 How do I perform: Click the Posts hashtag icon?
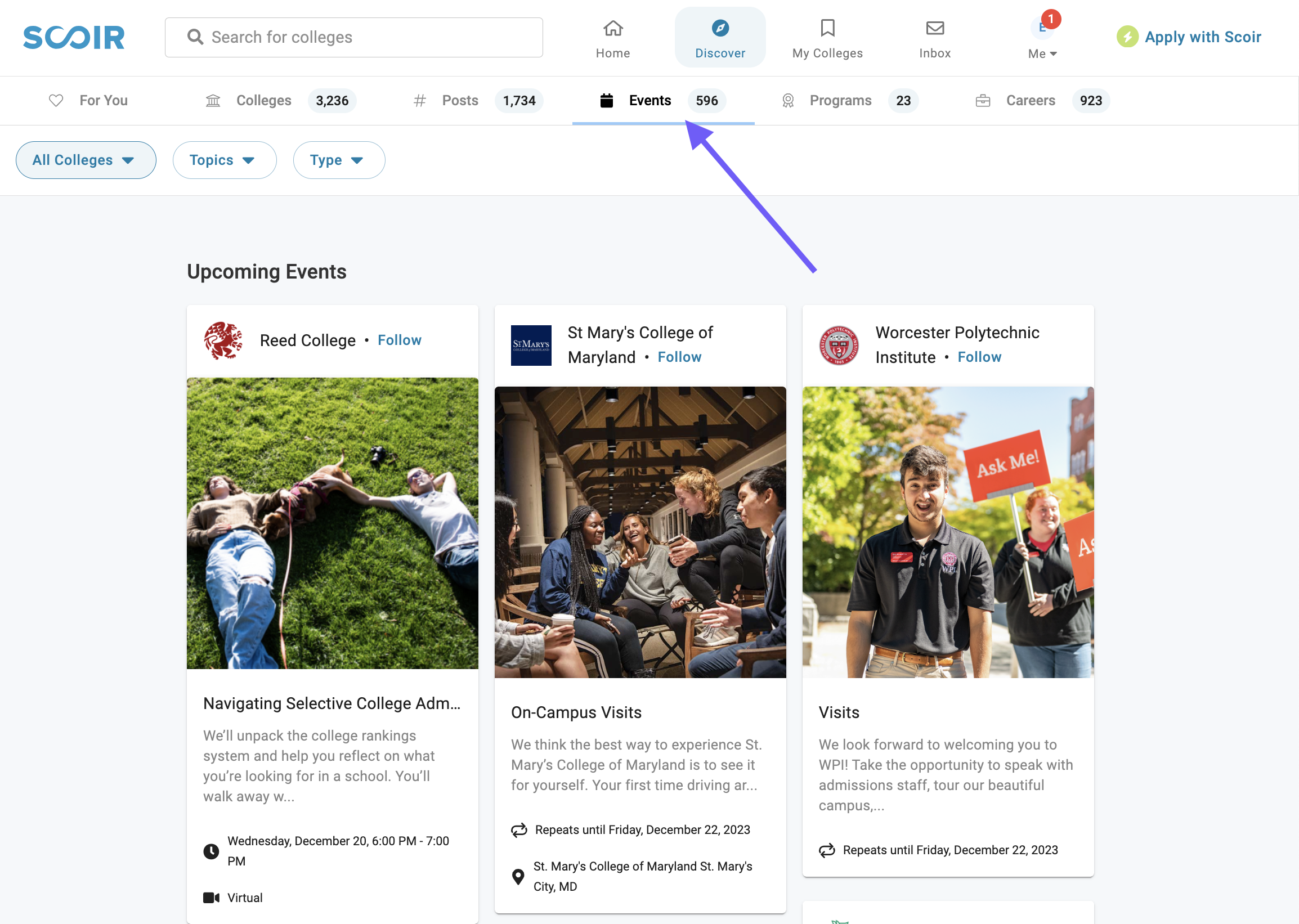[x=419, y=101]
